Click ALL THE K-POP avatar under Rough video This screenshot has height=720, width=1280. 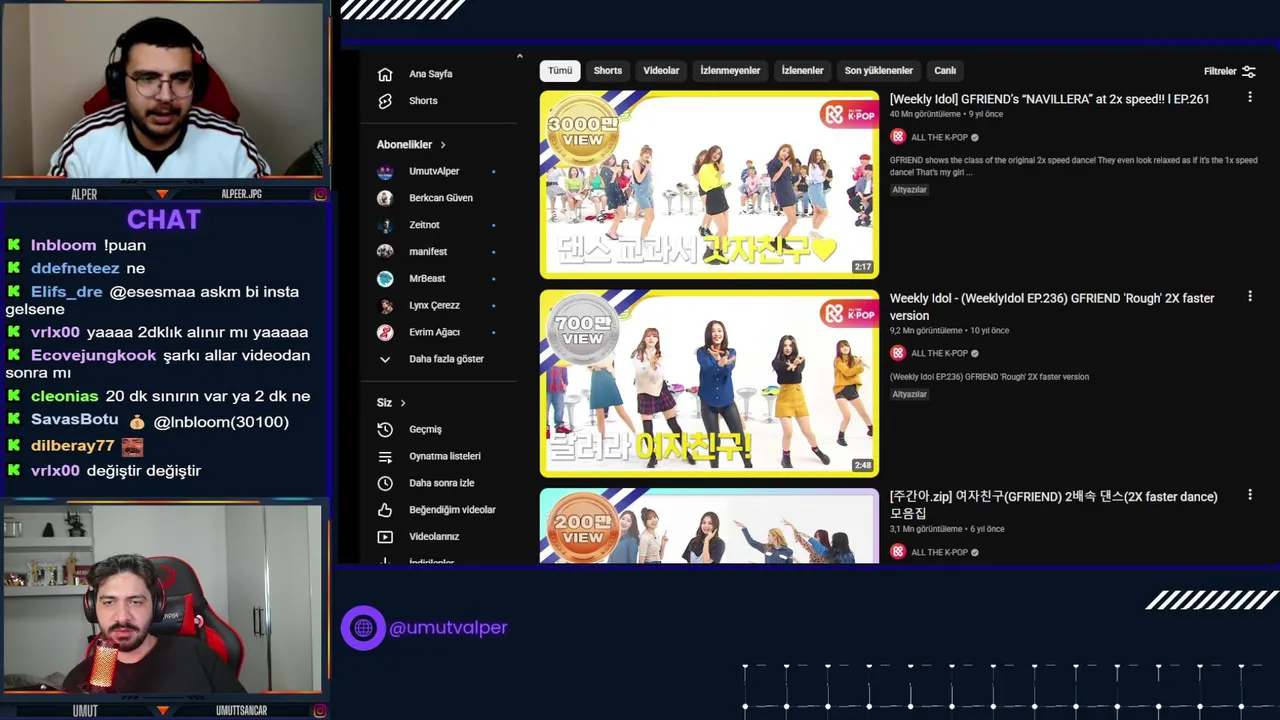pyautogui.click(x=898, y=353)
